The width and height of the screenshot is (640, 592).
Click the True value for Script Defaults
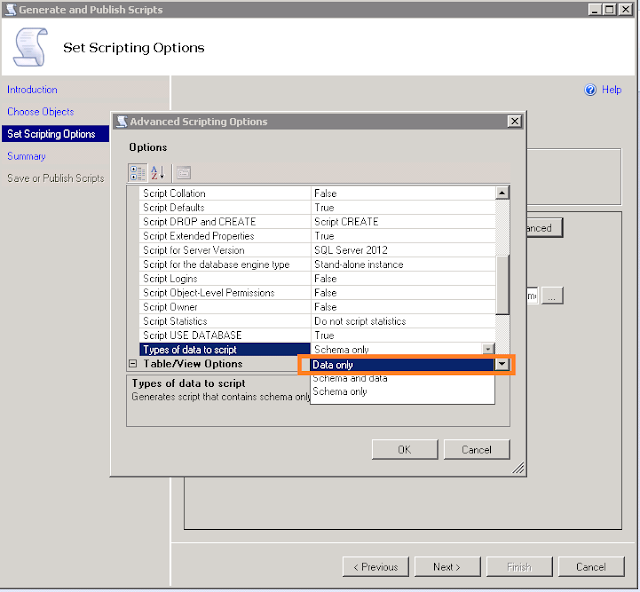[x=324, y=207]
